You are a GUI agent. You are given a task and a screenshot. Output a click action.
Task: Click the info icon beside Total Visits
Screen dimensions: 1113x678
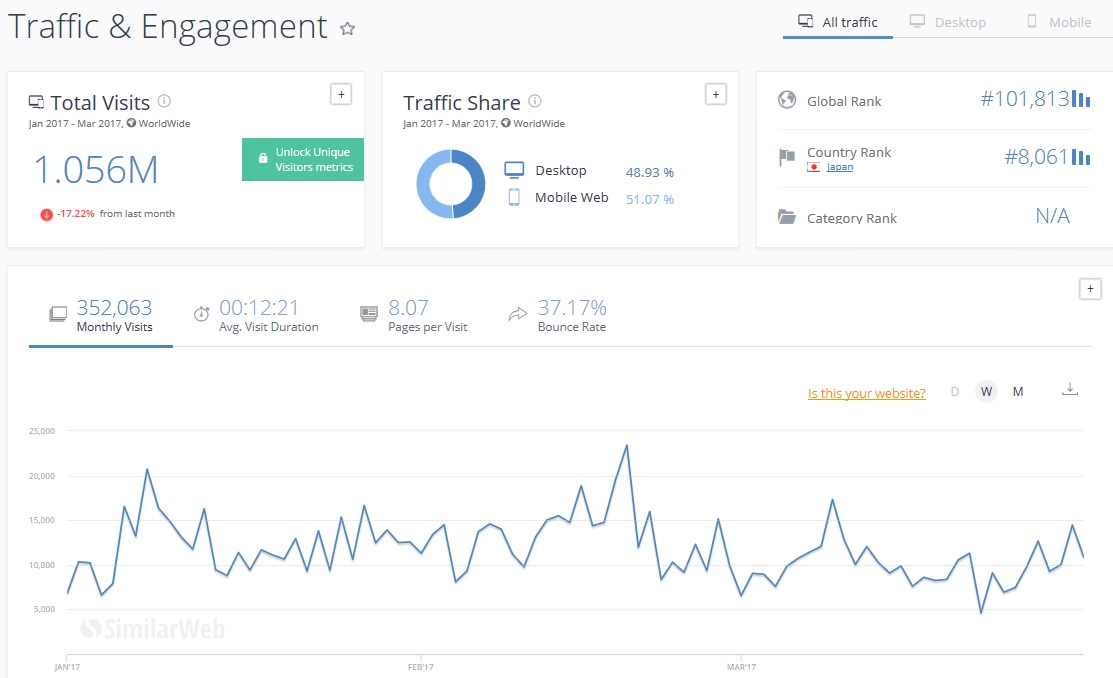pos(165,101)
